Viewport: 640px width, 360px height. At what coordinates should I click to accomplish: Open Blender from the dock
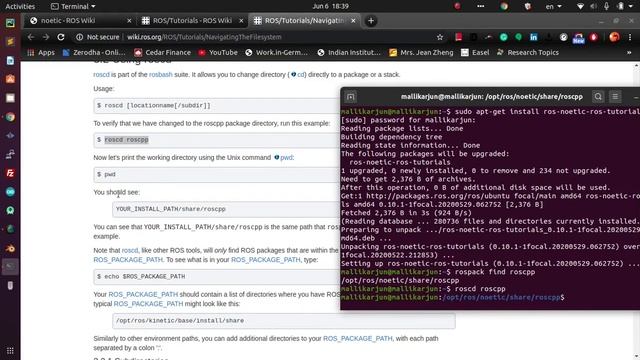(10, 248)
